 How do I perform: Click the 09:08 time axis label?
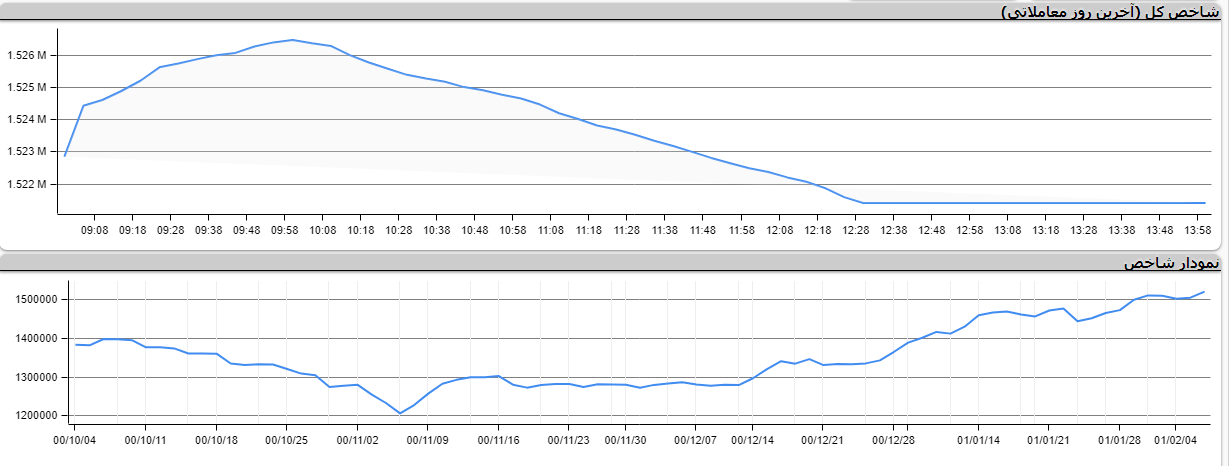94,230
